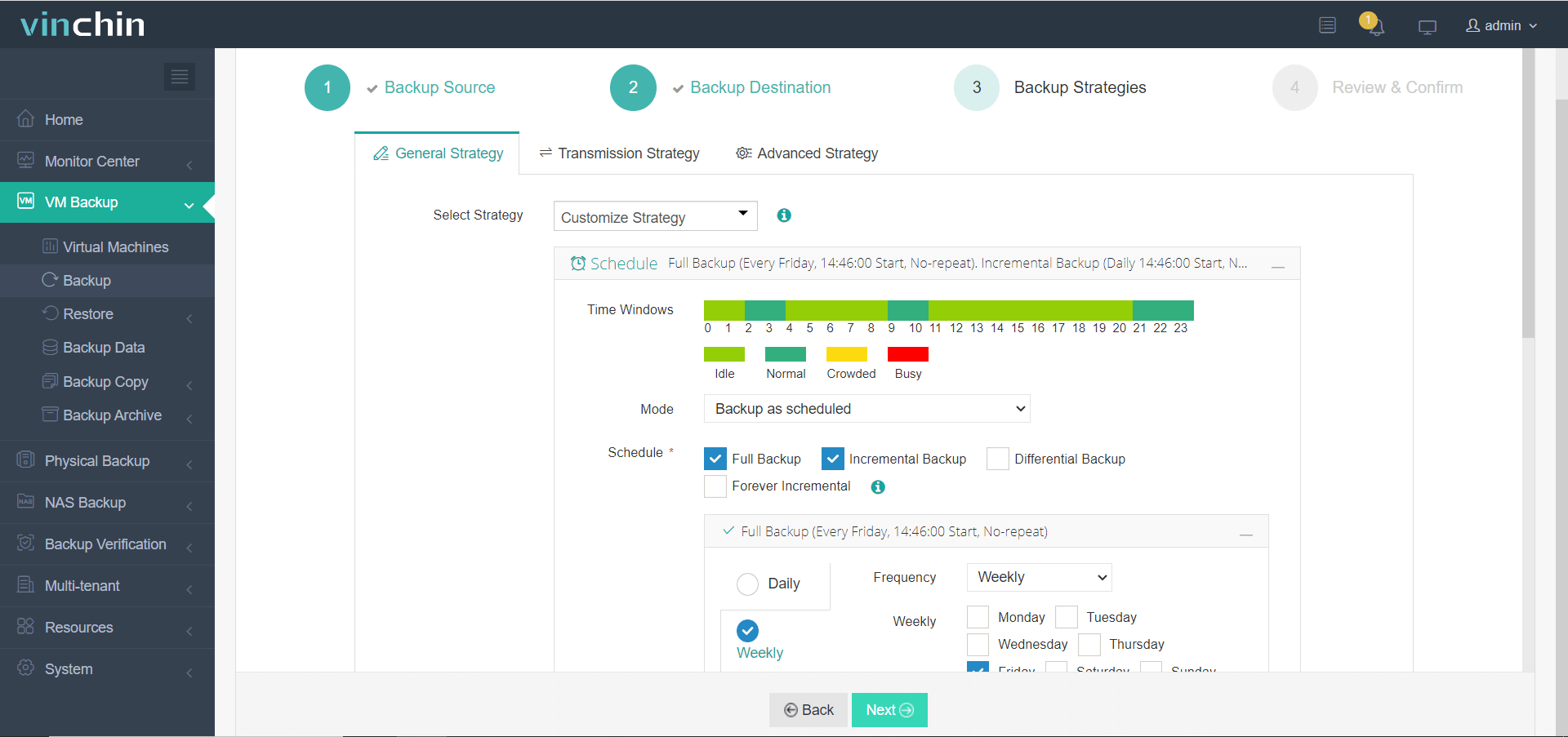This screenshot has width=1568, height=737.
Task: Click the Next button
Action: coord(889,710)
